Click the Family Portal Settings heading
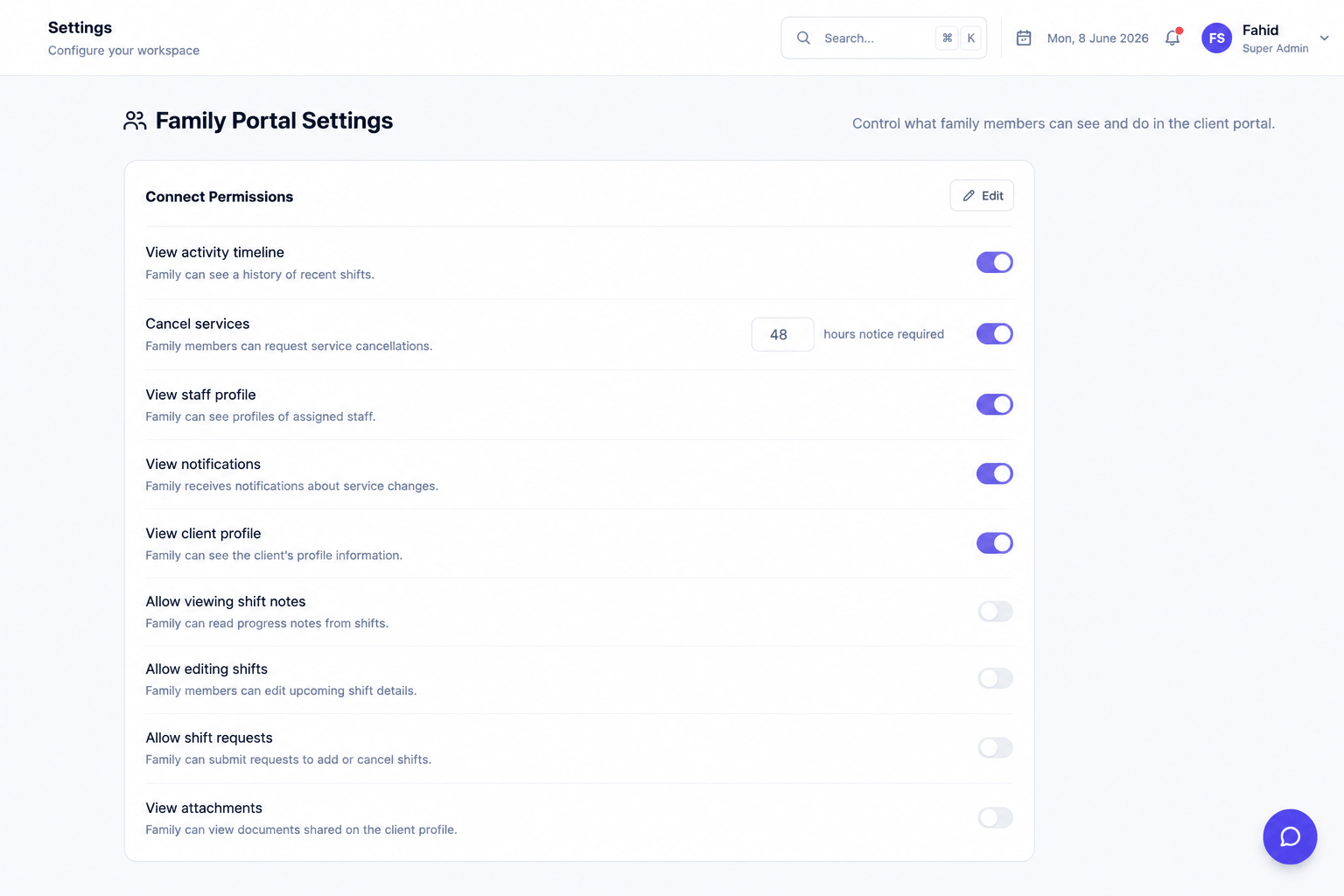The width and height of the screenshot is (1344, 896). coord(274,121)
